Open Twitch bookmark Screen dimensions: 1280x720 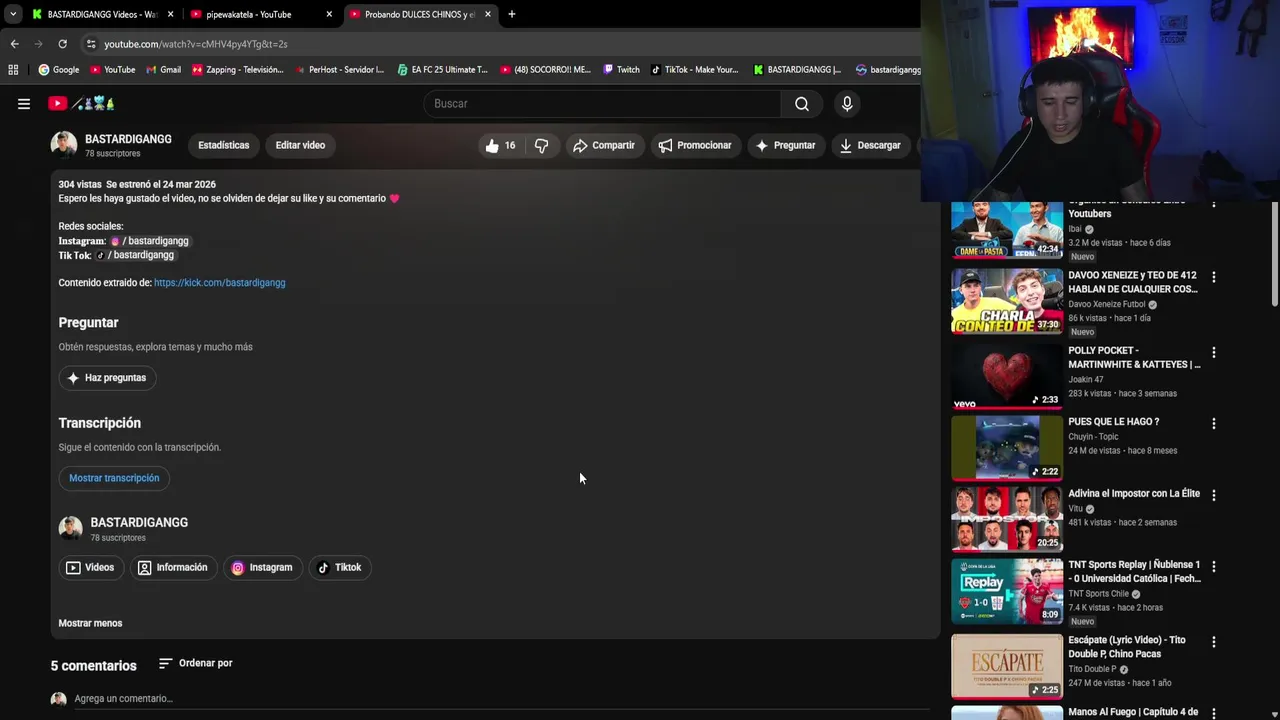coord(620,70)
